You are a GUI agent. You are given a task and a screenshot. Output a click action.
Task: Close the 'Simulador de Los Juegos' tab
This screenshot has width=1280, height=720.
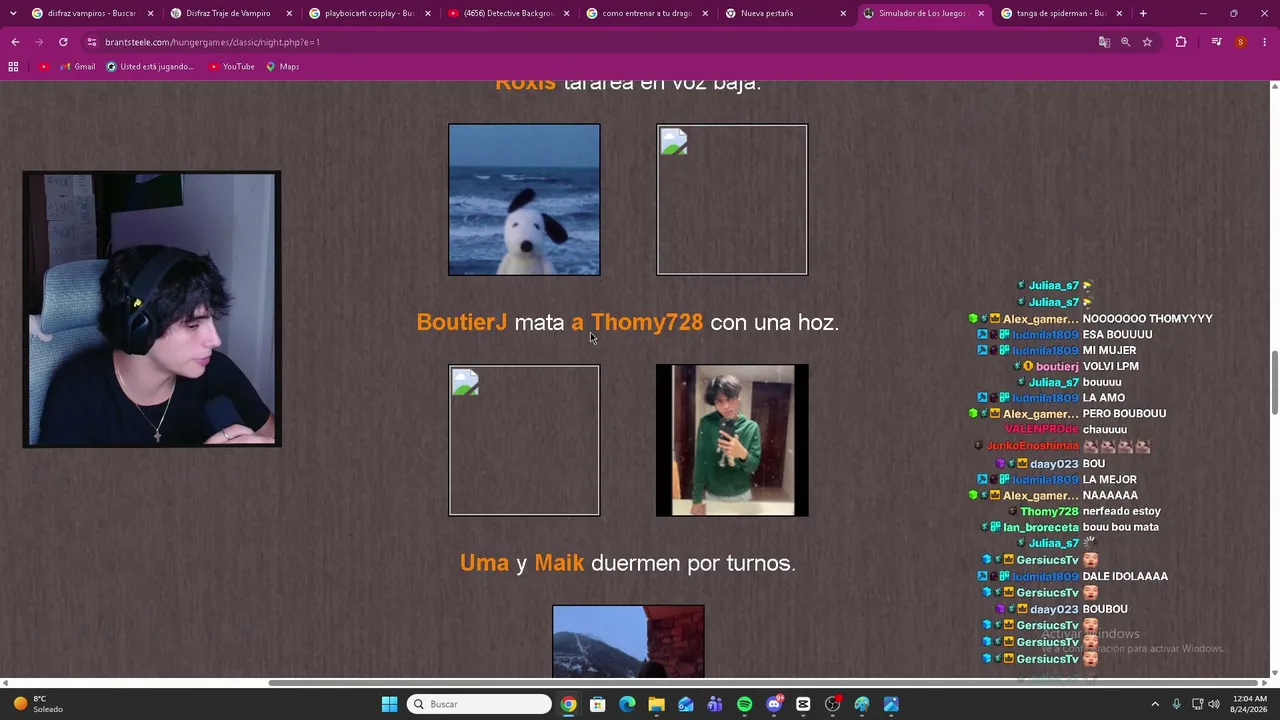pyautogui.click(x=981, y=14)
